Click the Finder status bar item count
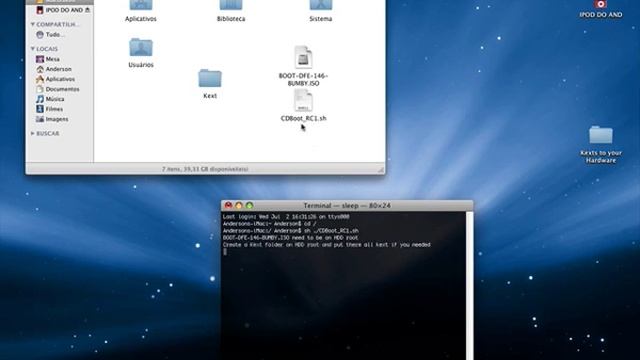 [205, 169]
